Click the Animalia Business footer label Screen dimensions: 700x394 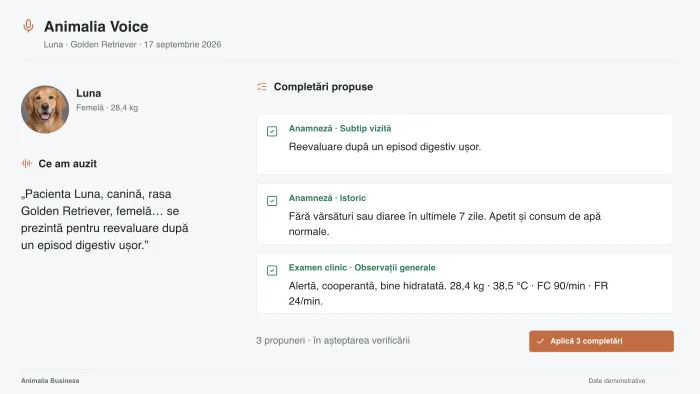tap(50, 381)
